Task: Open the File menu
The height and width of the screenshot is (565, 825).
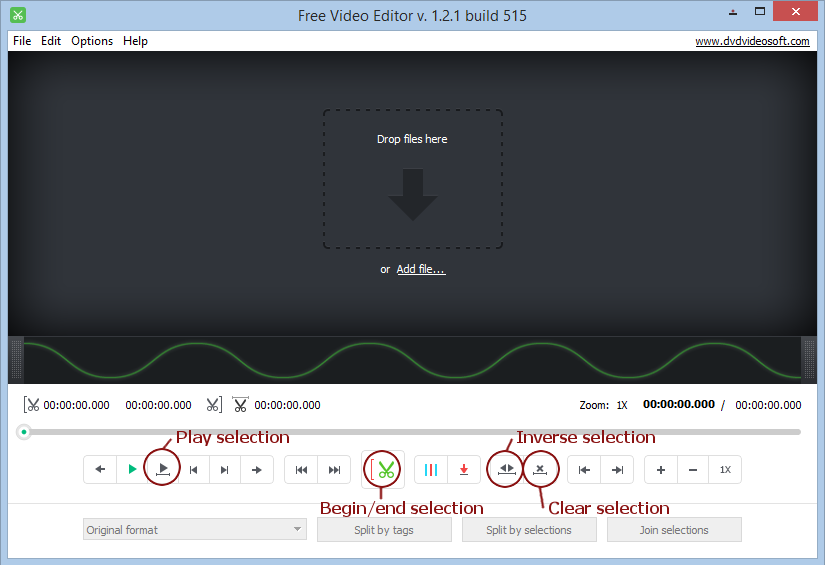Action: tap(22, 41)
